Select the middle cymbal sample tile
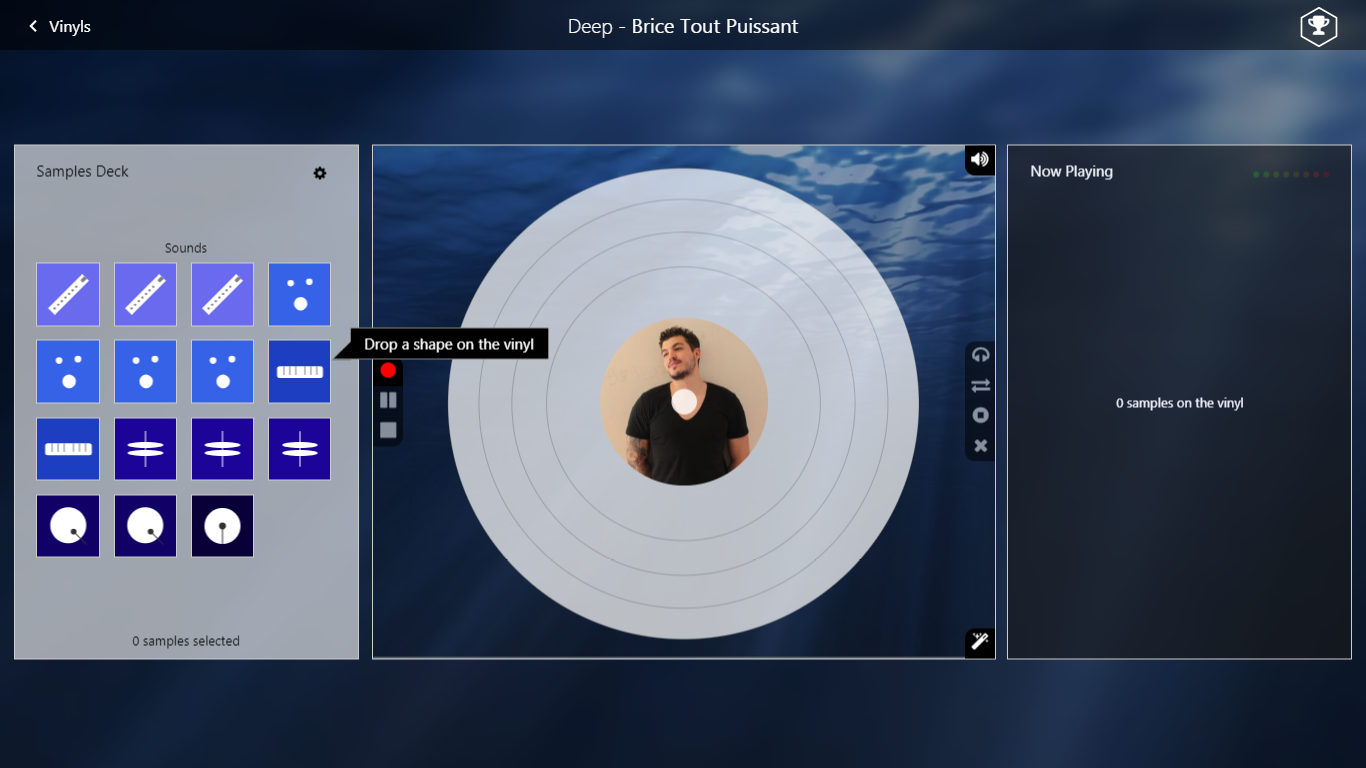 [x=222, y=449]
